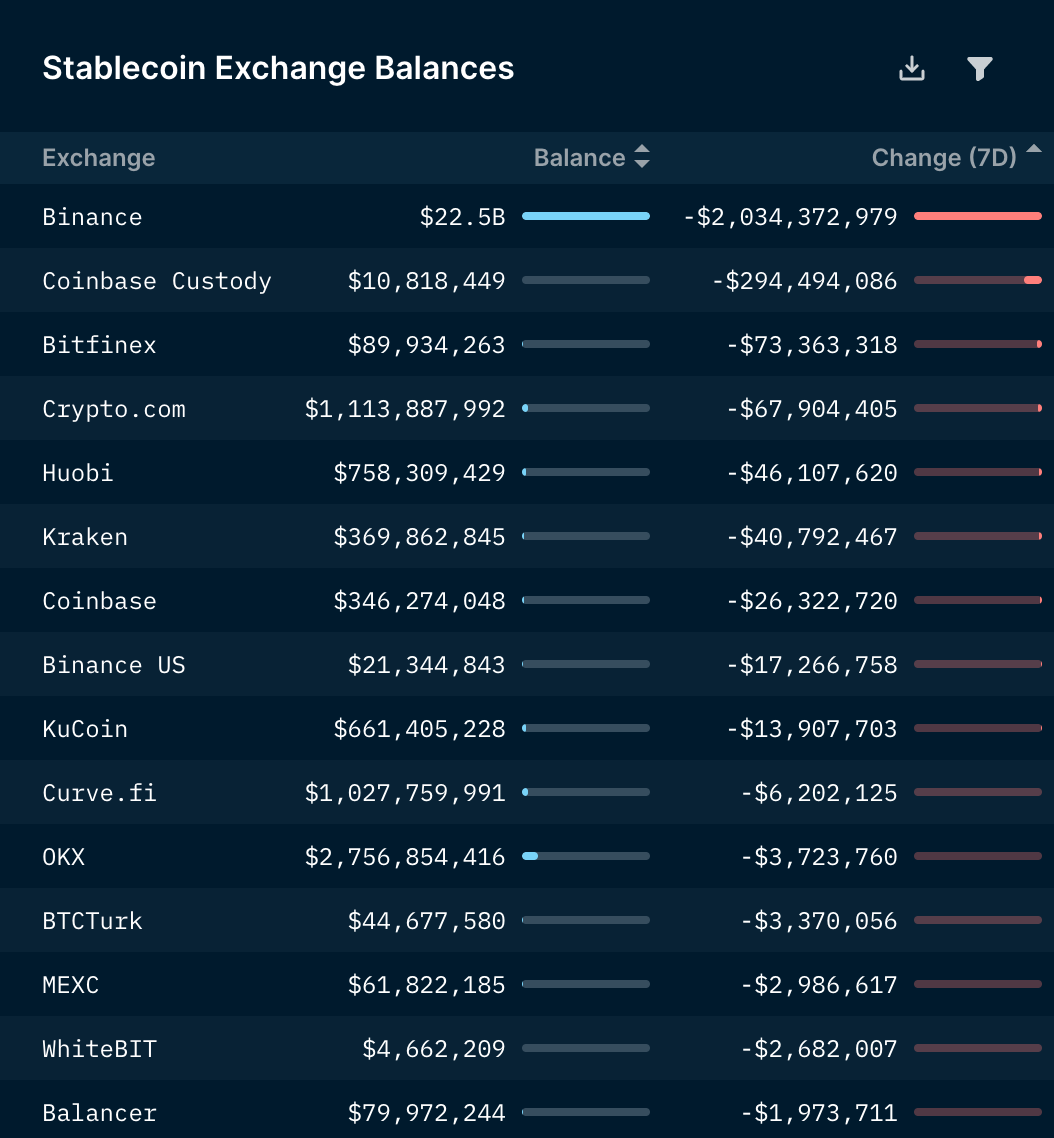This screenshot has height=1138, width=1054.
Task: Select the WhiteBIT exchange name
Action: click(x=99, y=1049)
